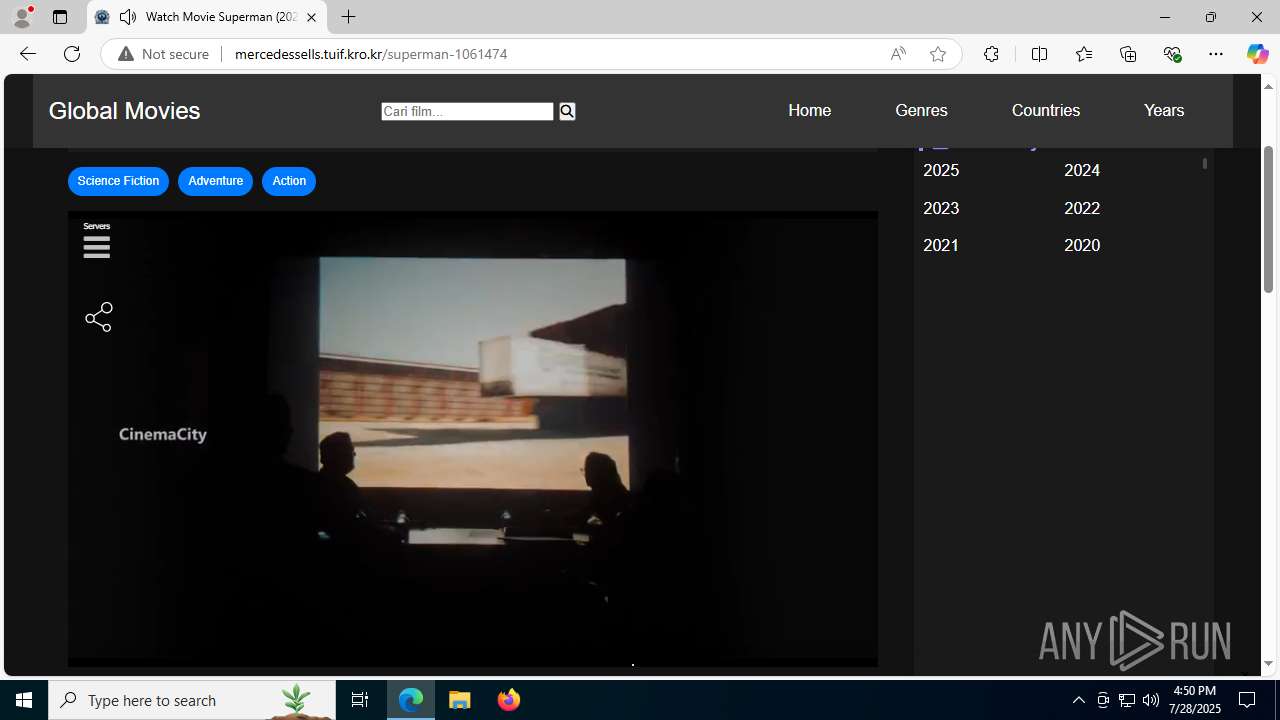Viewport: 1280px width, 720px height.
Task: Open the Windows Start menu
Action: (24, 700)
